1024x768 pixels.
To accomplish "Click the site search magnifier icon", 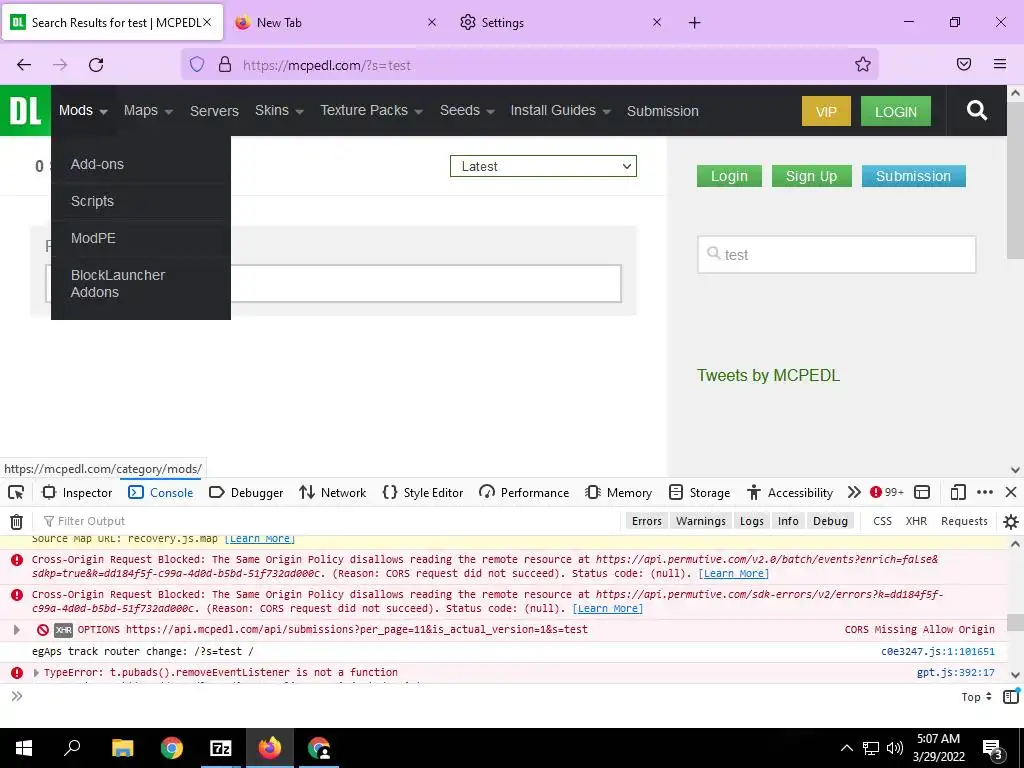I will click(976, 110).
